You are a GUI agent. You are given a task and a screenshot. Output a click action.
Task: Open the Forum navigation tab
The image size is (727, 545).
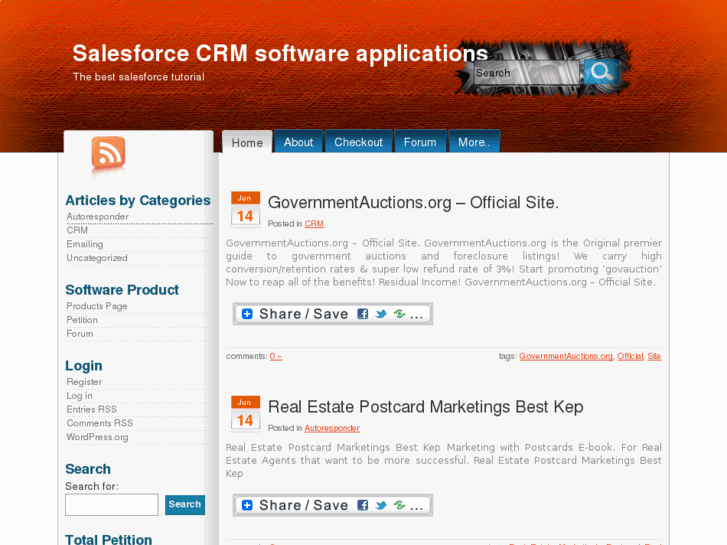click(x=420, y=142)
